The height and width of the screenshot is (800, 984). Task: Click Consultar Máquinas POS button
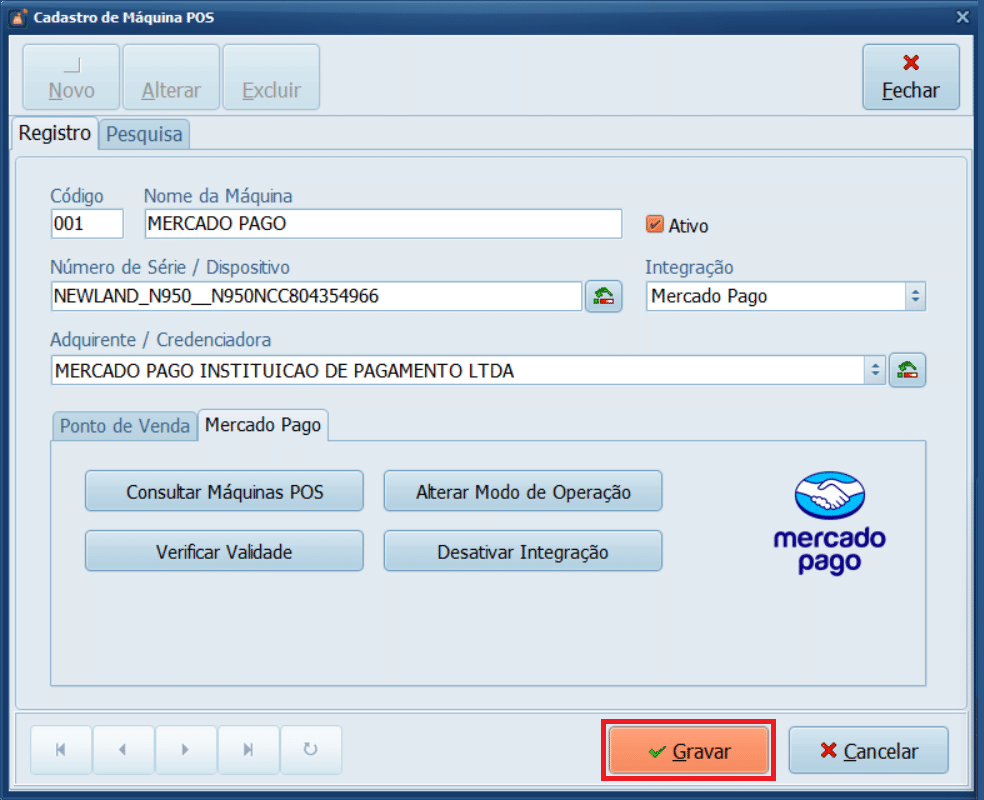224,492
